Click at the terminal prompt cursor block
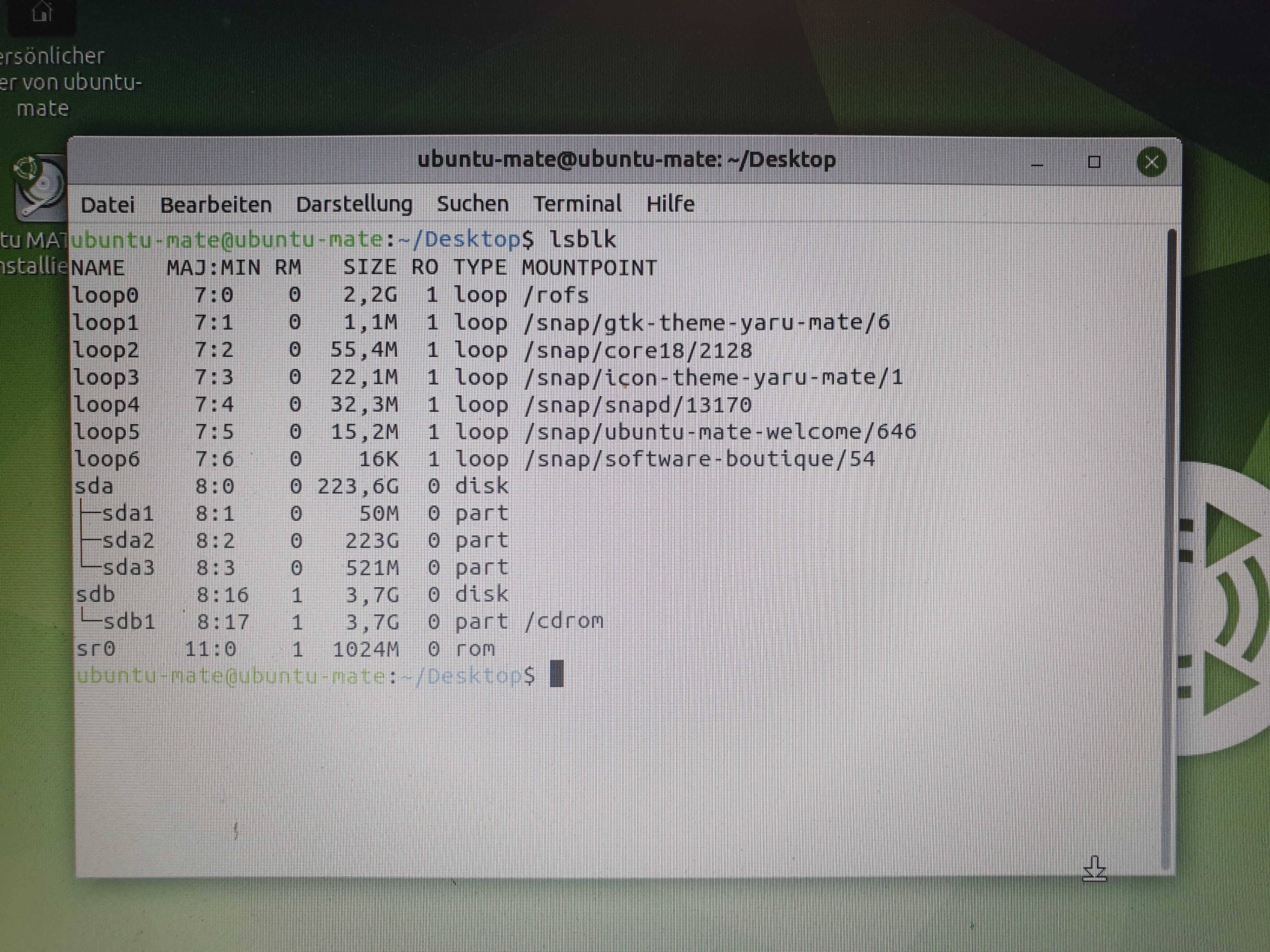The height and width of the screenshot is (952, 1270). [556, 674]
